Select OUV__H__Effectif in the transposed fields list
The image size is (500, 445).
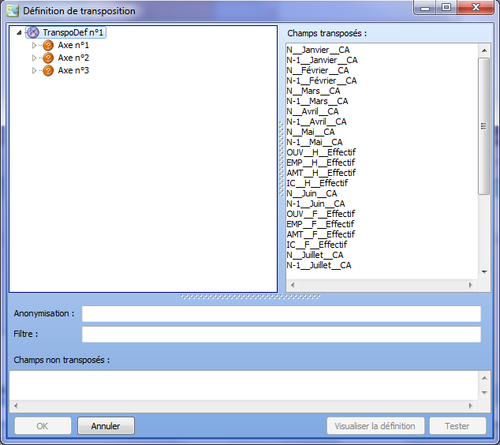click(x=321, y=152)
